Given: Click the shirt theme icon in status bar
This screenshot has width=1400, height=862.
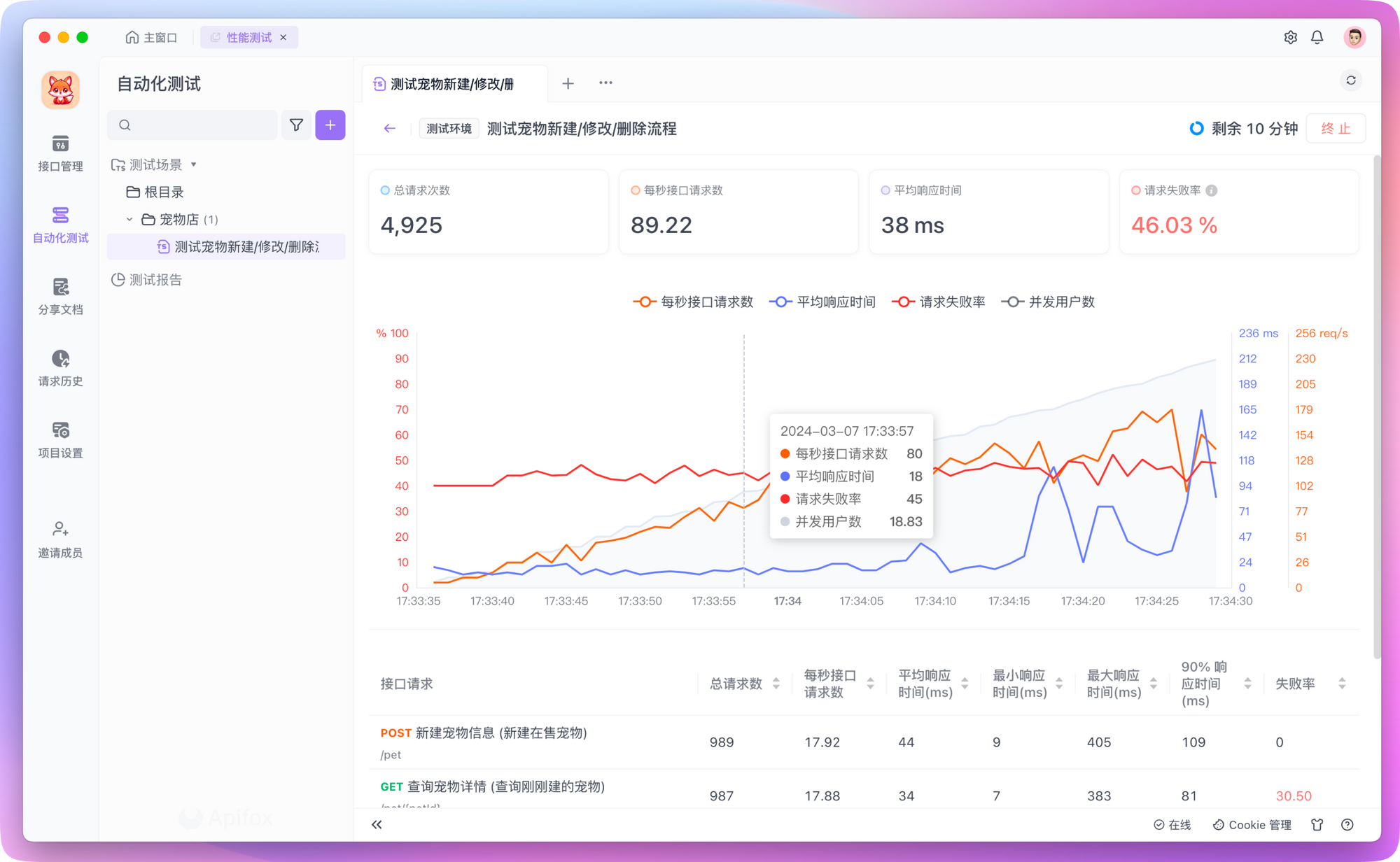Looking at the screenshot, I should pyautogui.click(x=1317, y=825).
